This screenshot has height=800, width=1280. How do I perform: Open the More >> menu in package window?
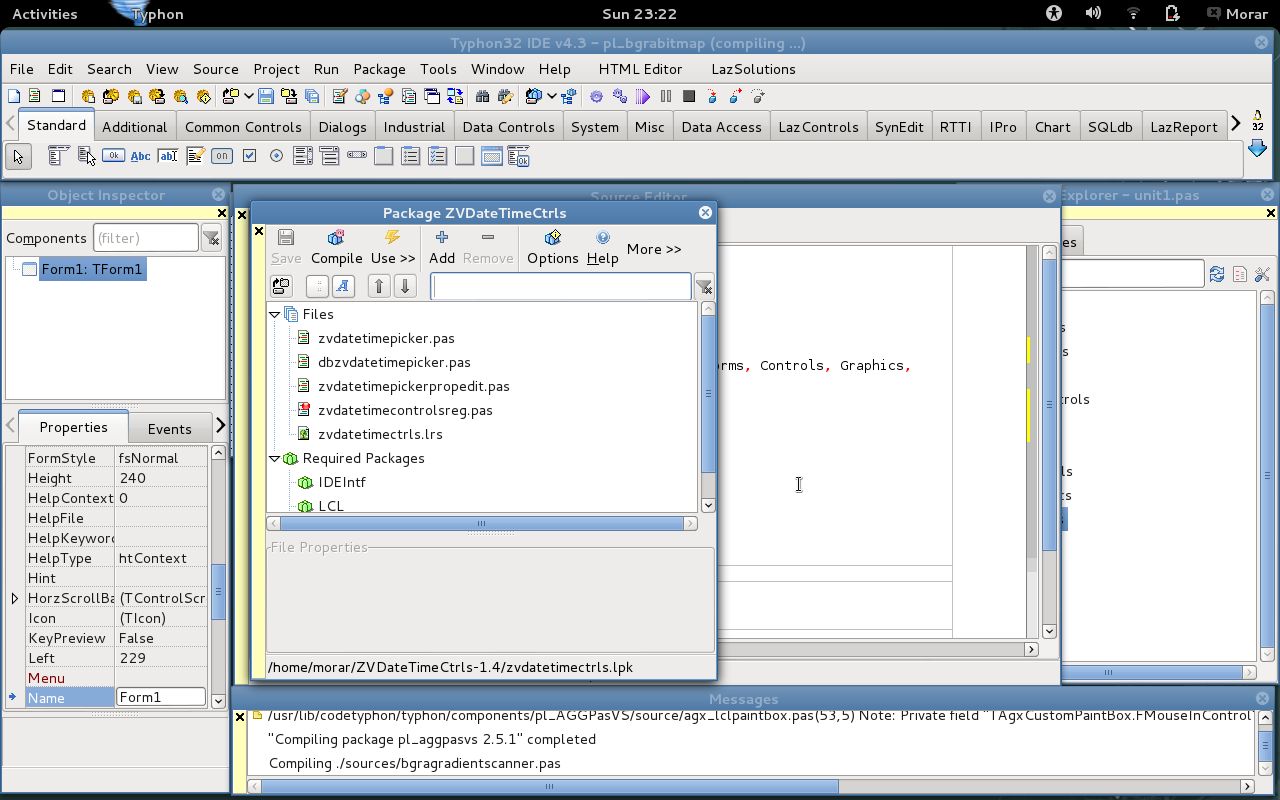654,249
